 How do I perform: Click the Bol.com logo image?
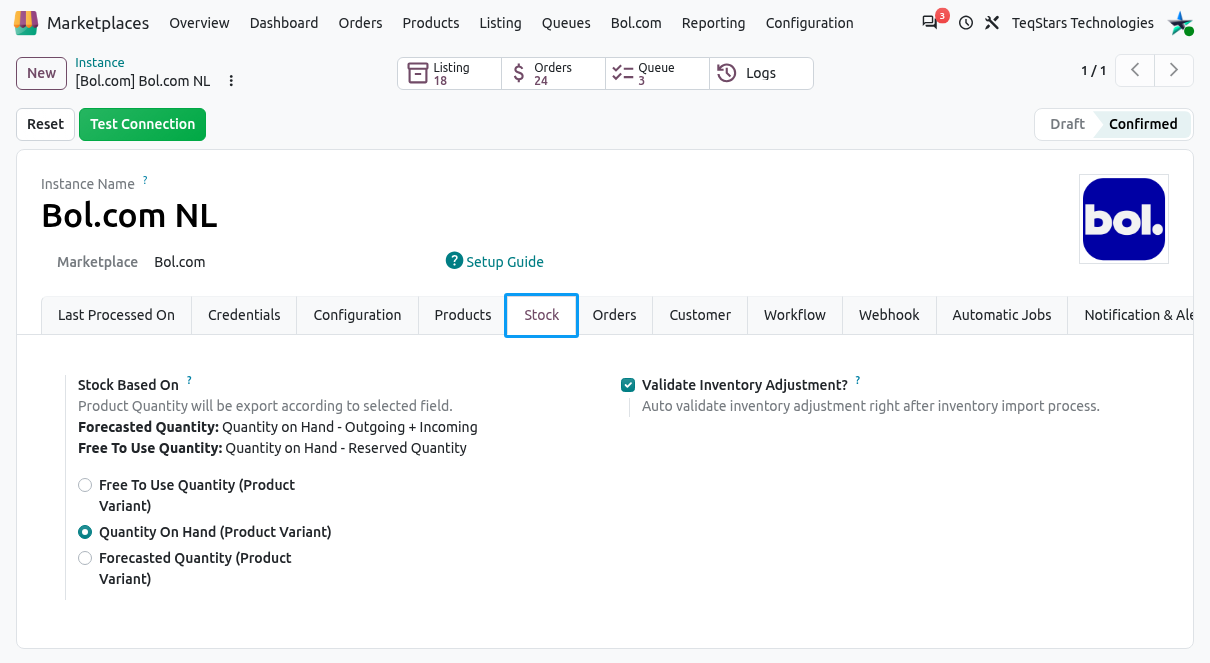click(1124, 219)
